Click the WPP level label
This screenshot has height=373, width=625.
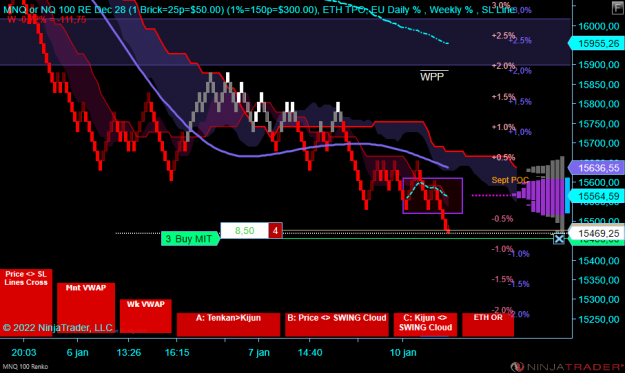(432, 77)
